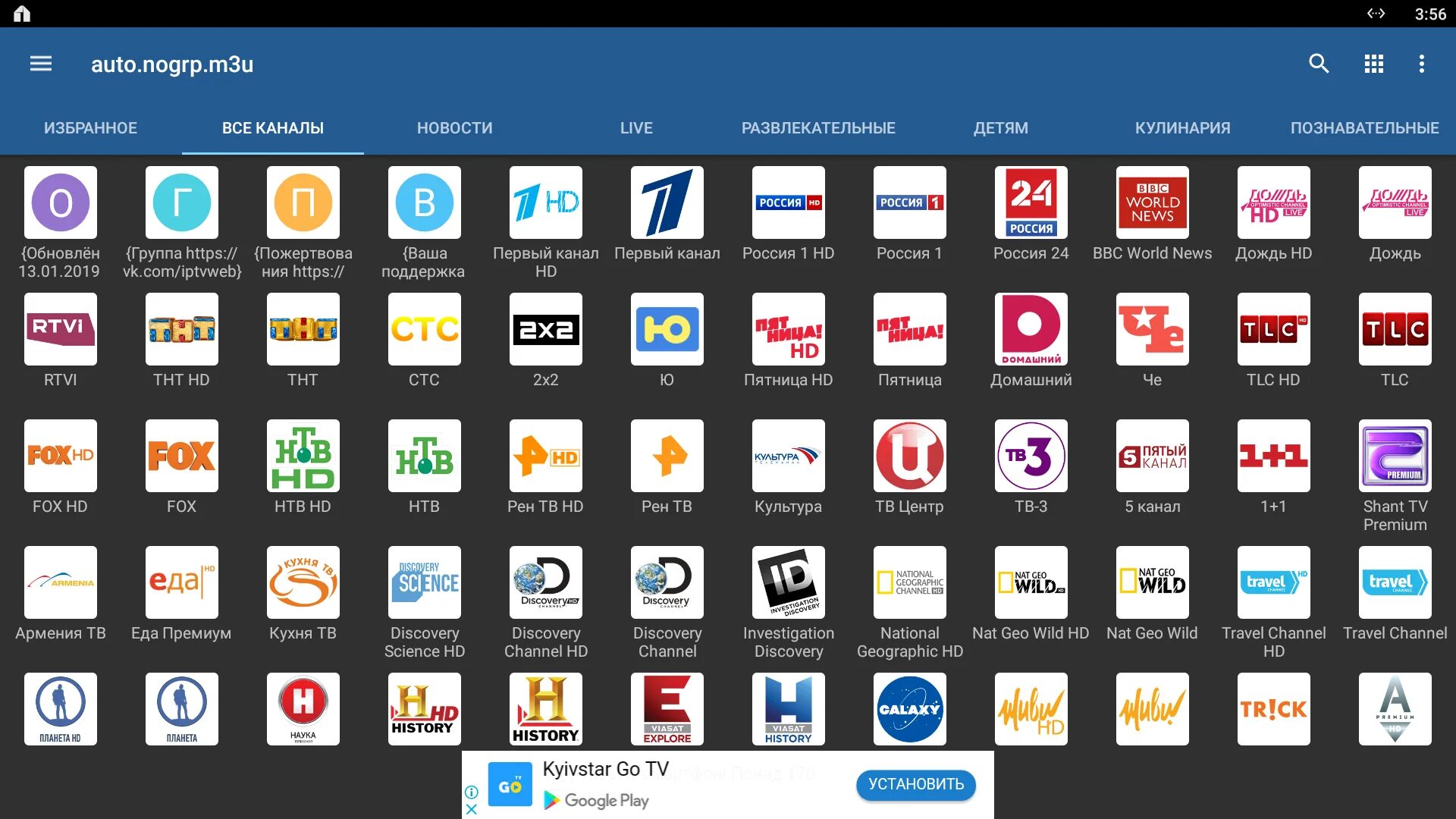1456x819 pixels.
Task: Switch to НОВОСТИ tab
Action: point(455,128)
